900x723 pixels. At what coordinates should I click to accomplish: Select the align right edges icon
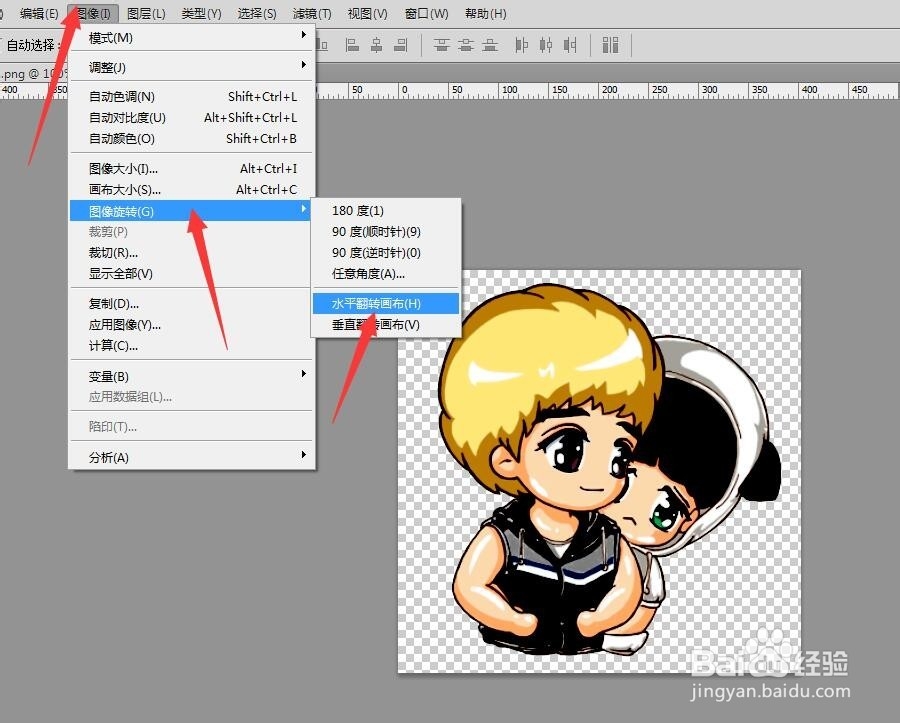tap(400, 45)
